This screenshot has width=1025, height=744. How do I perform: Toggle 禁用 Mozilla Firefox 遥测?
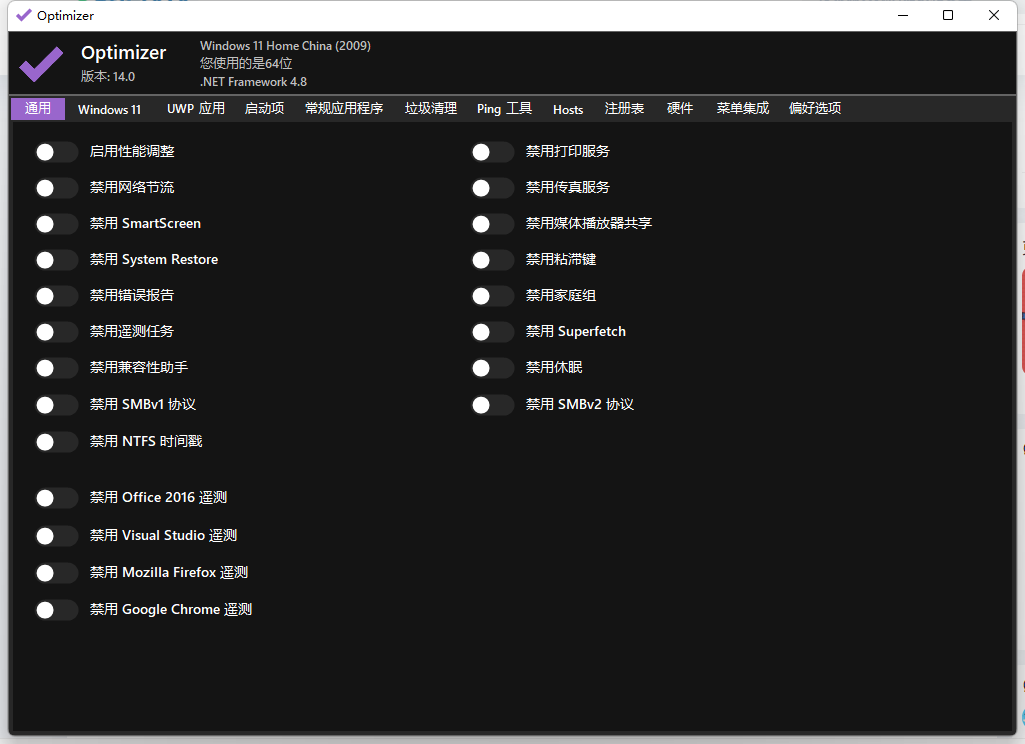tap(56, 571)
